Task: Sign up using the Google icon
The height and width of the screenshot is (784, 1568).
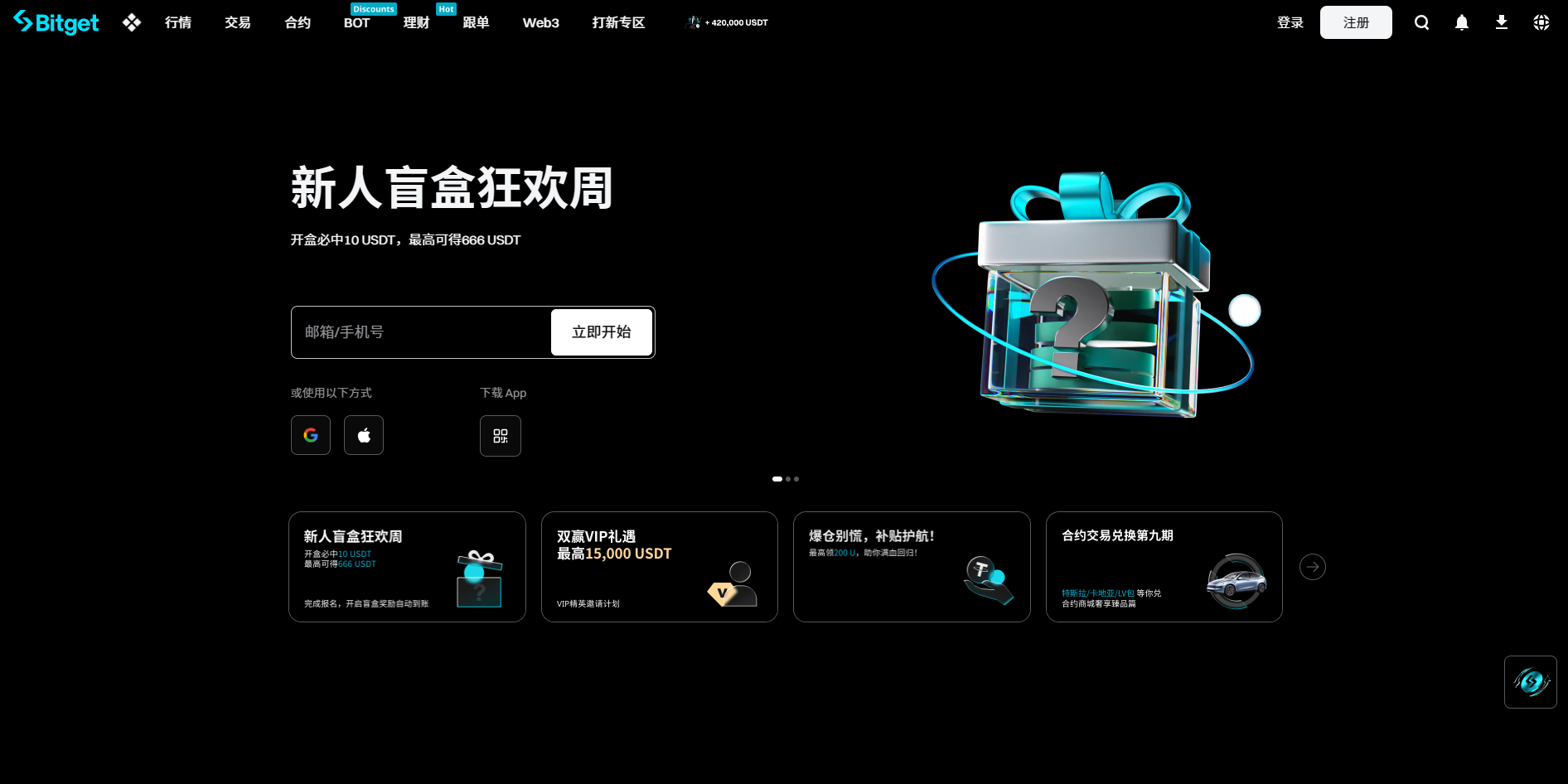Action: (310, 434)
